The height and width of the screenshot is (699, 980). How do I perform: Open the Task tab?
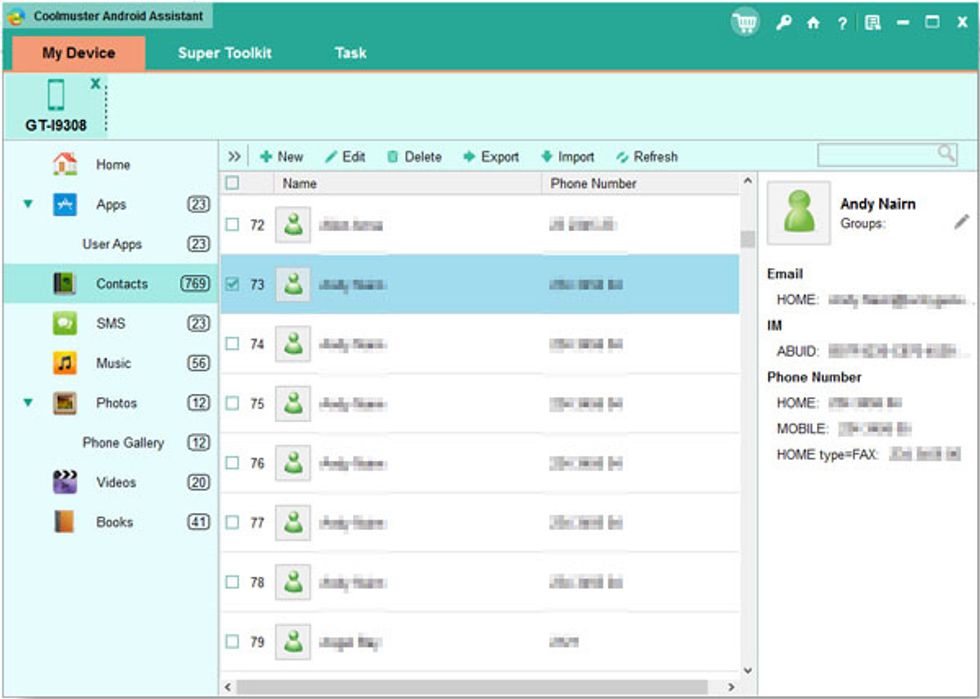[x=349, y=52]
